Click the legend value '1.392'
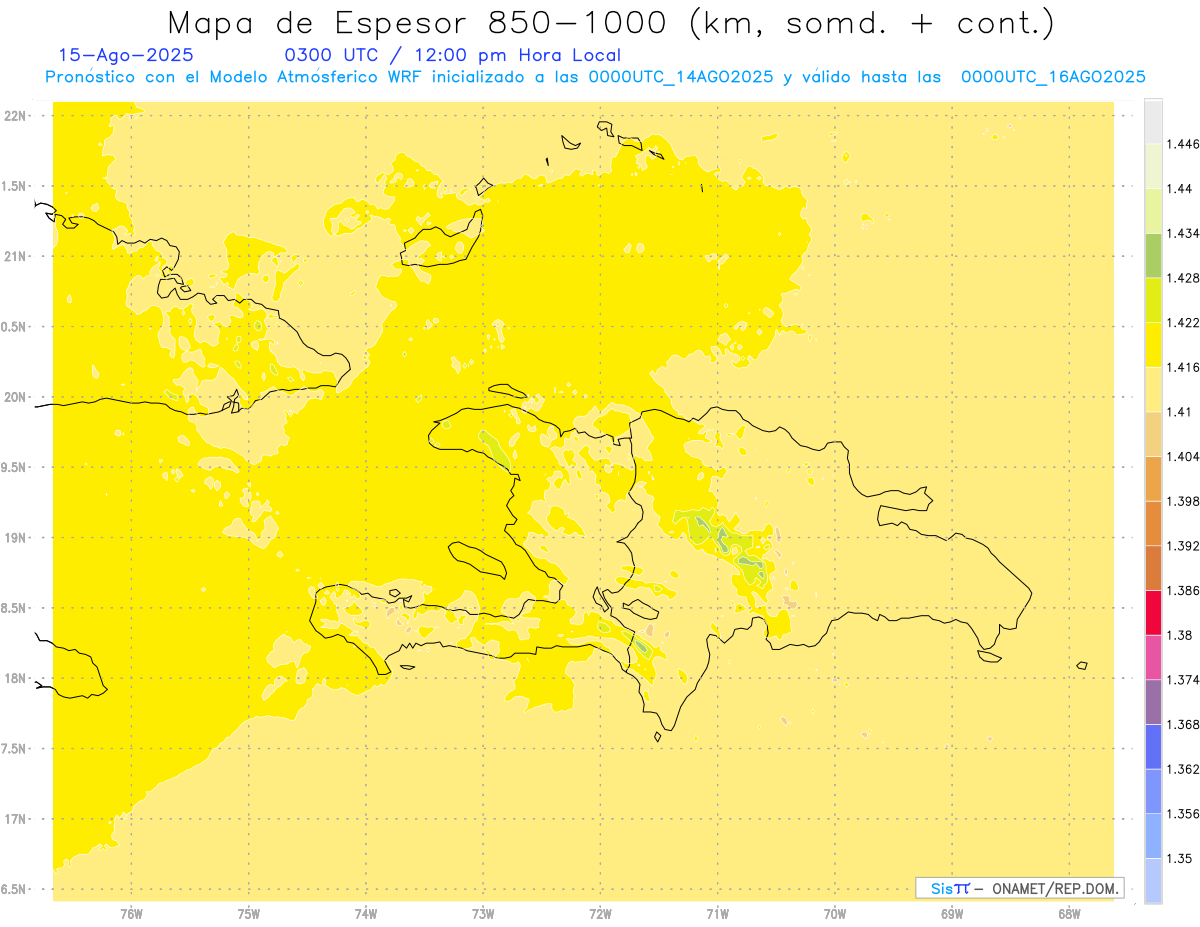 point(1182,546)
